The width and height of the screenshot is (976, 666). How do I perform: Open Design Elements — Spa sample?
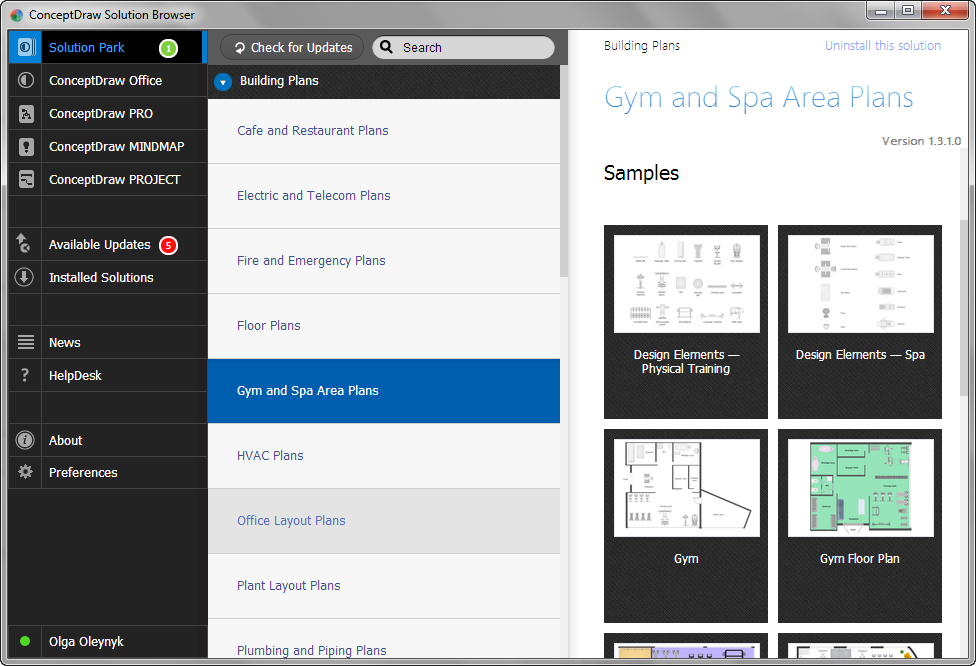pos(860,322)
